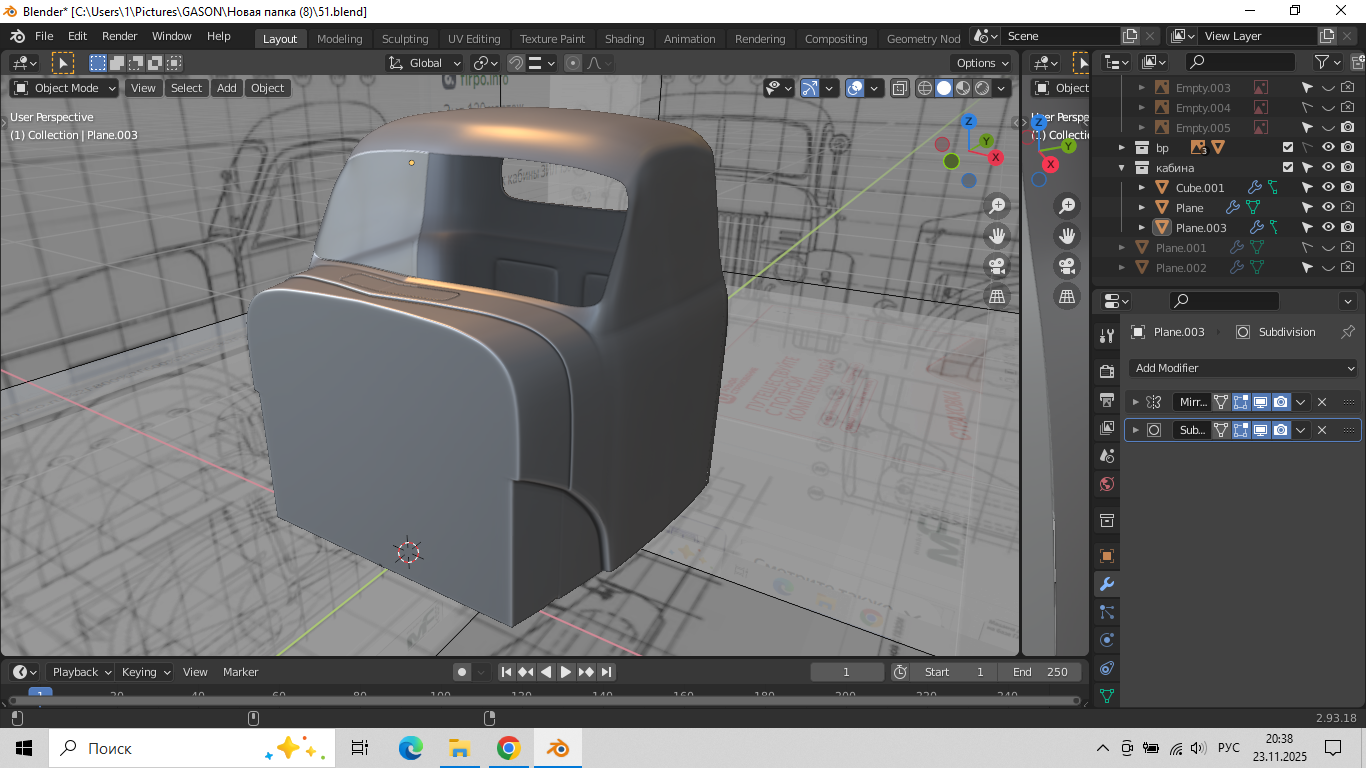The height and width of the screenshot is (768, 1366).
Task: Toggle X-Ray view in the viewport header
Action: [x=900, y=88]
